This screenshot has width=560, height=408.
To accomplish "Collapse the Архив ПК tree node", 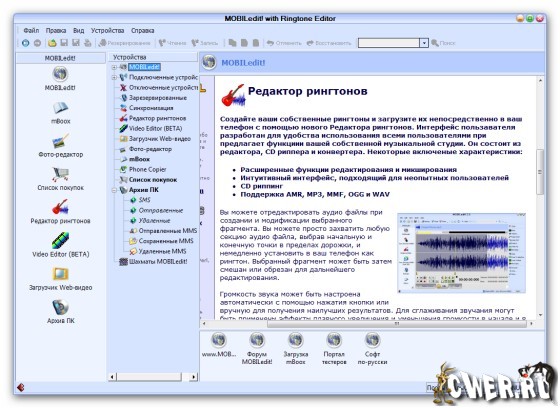I will pyautogui.click(x=114, y=190).
